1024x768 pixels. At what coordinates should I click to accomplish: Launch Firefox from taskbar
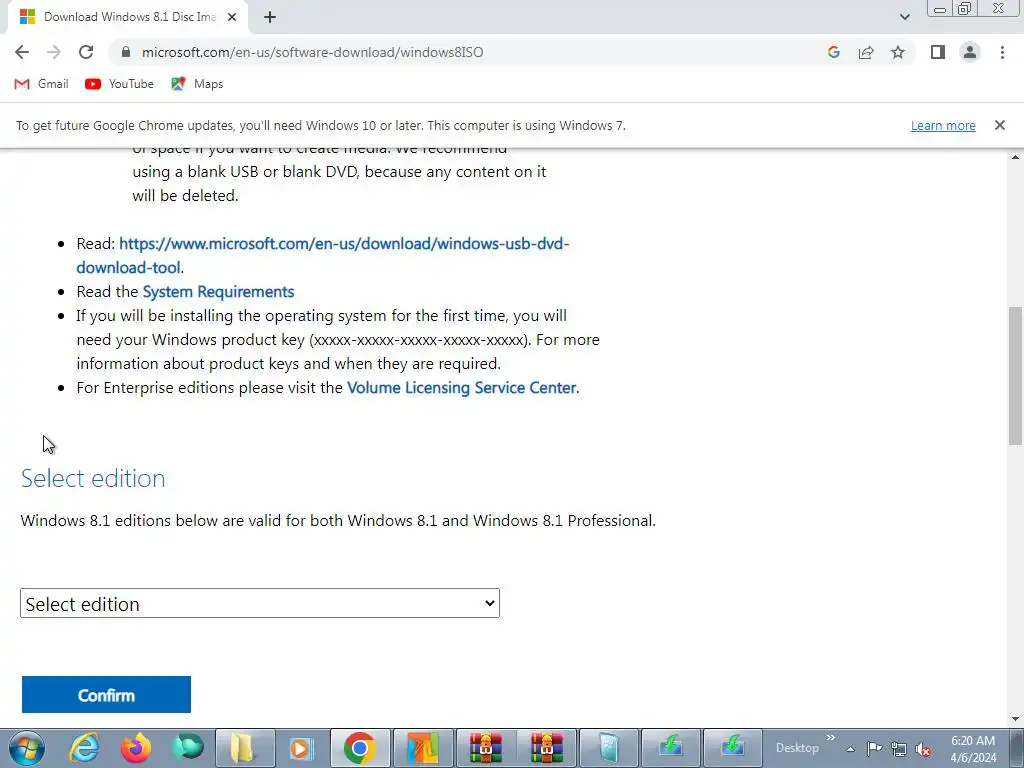136,748
